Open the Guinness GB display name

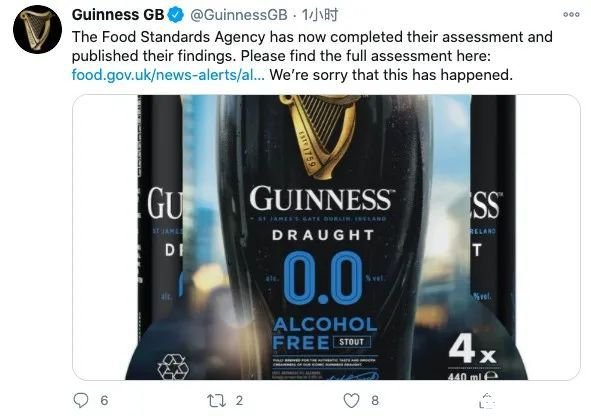tap(118, 15)
